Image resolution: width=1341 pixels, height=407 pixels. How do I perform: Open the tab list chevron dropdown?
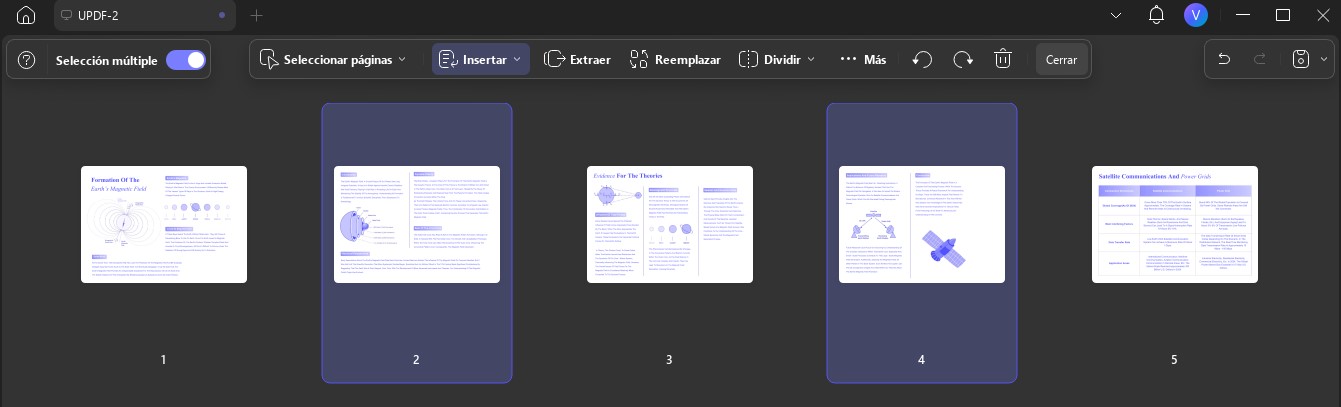click(1117, 15)
